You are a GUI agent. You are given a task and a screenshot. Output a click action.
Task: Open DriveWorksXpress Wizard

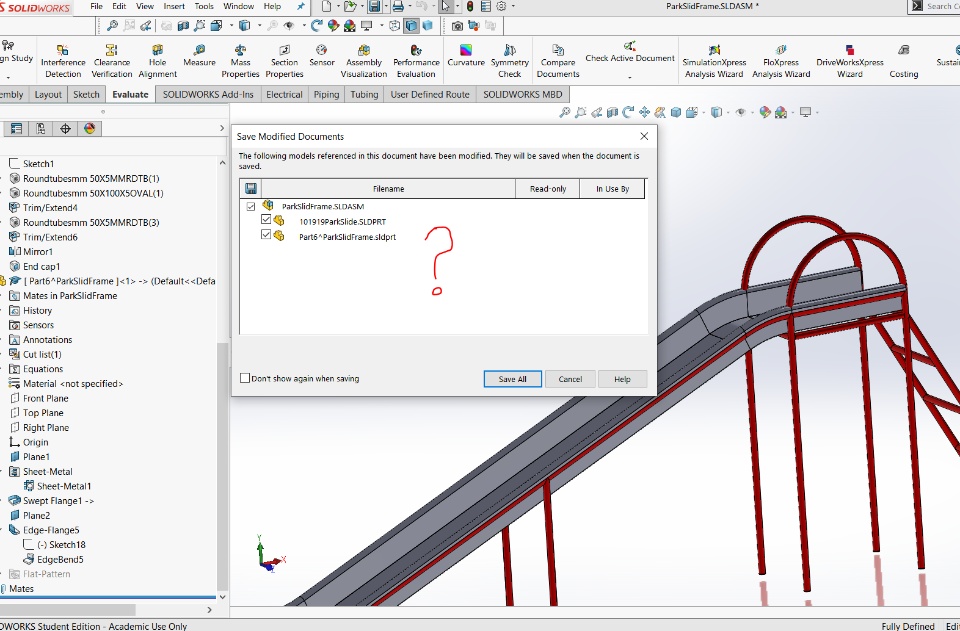tap(850, 61)
